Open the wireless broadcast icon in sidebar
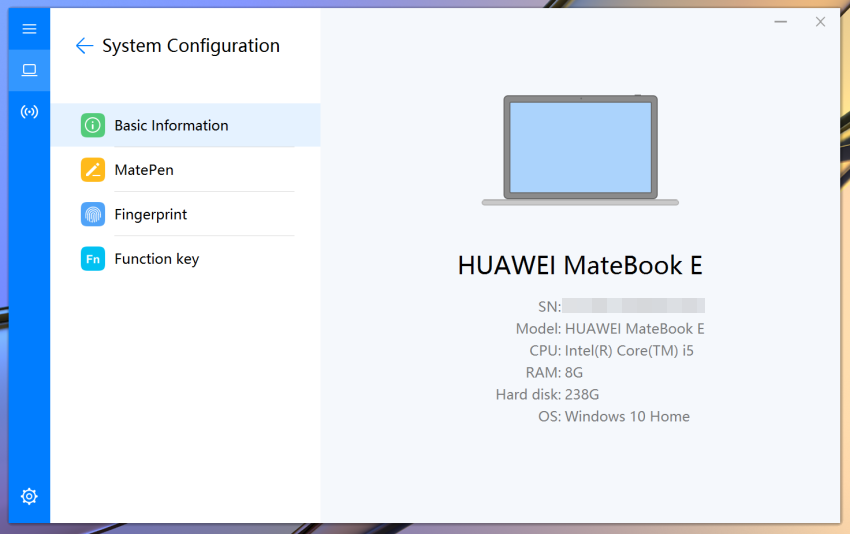 (29, 112)
